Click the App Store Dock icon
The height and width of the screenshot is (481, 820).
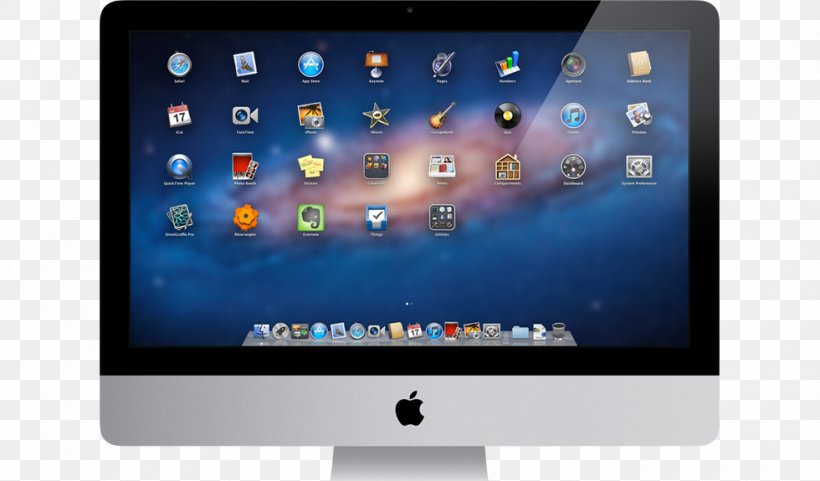pyautogui.click(x=319, y=331)
